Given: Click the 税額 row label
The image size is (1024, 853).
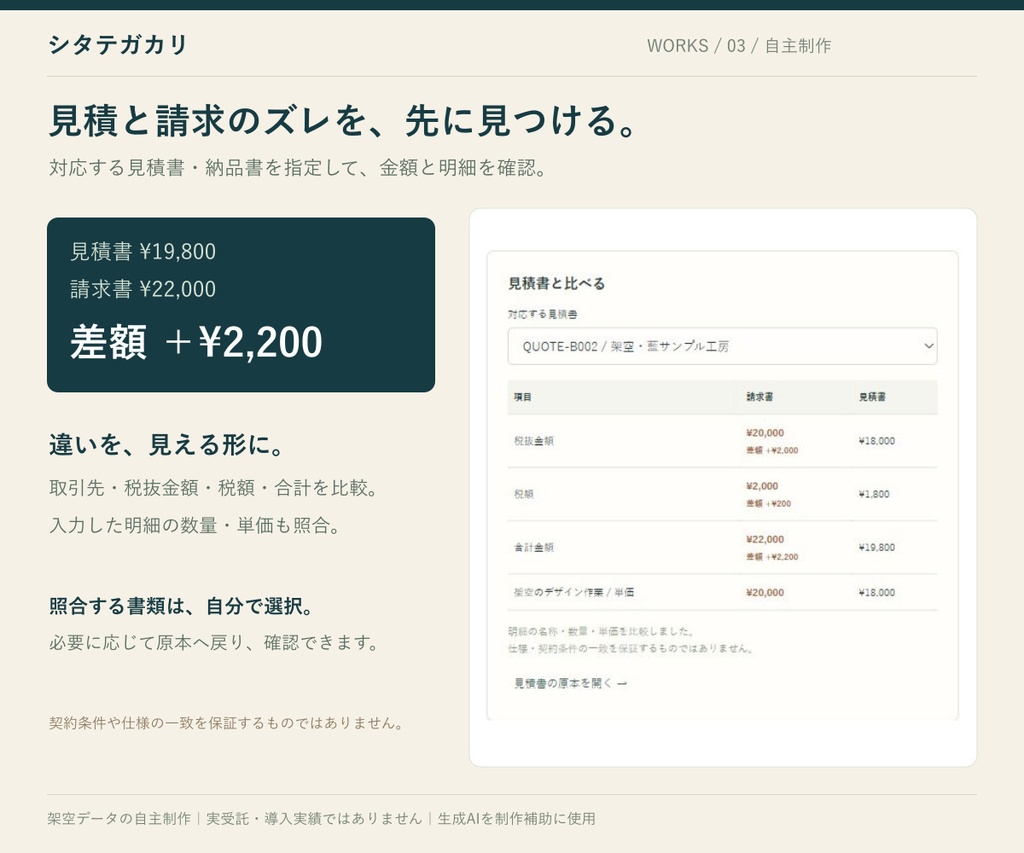Looking at the screenshot, I should [524, 494].
